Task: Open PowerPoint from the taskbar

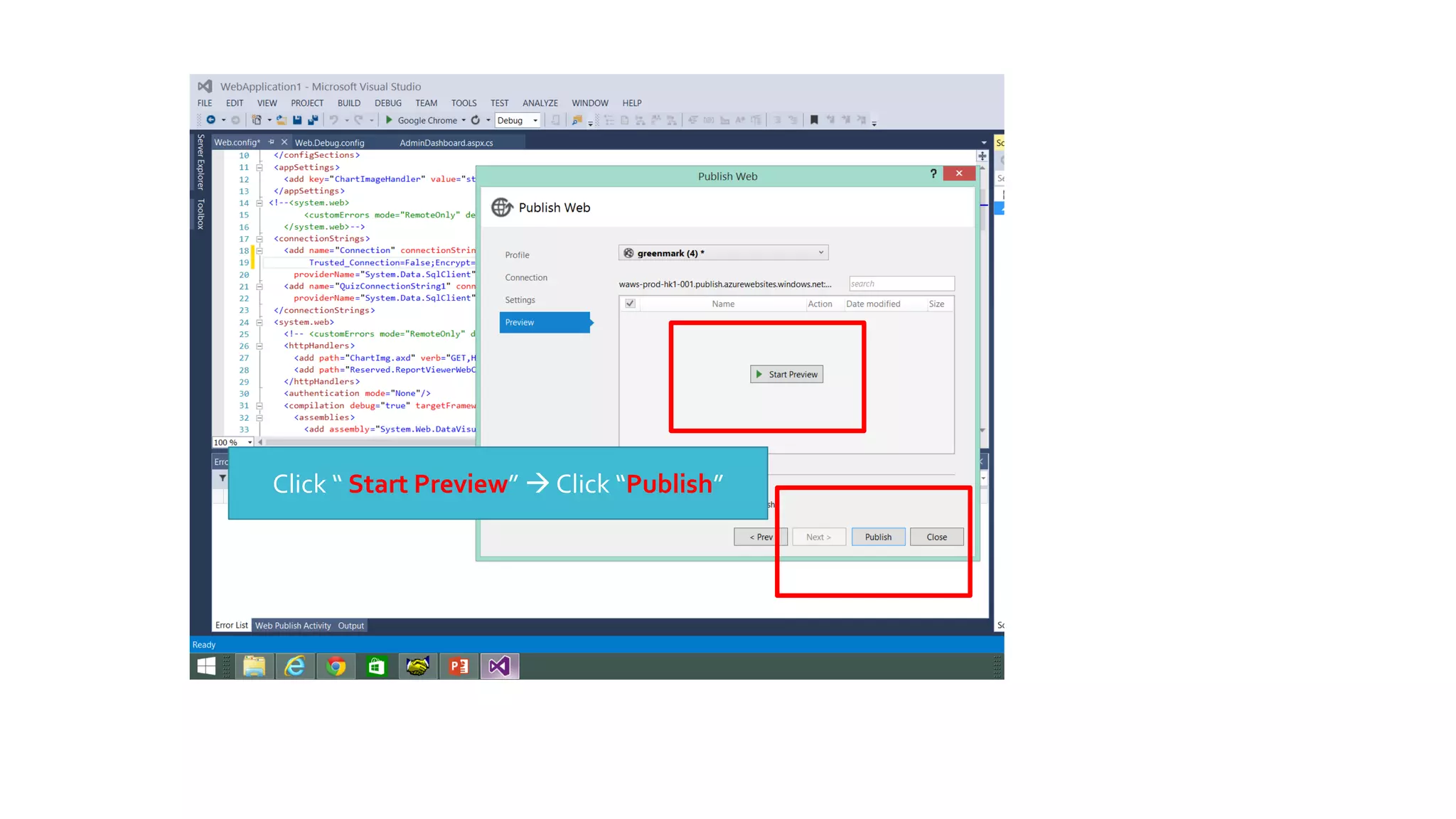Action: click(459, 666)
